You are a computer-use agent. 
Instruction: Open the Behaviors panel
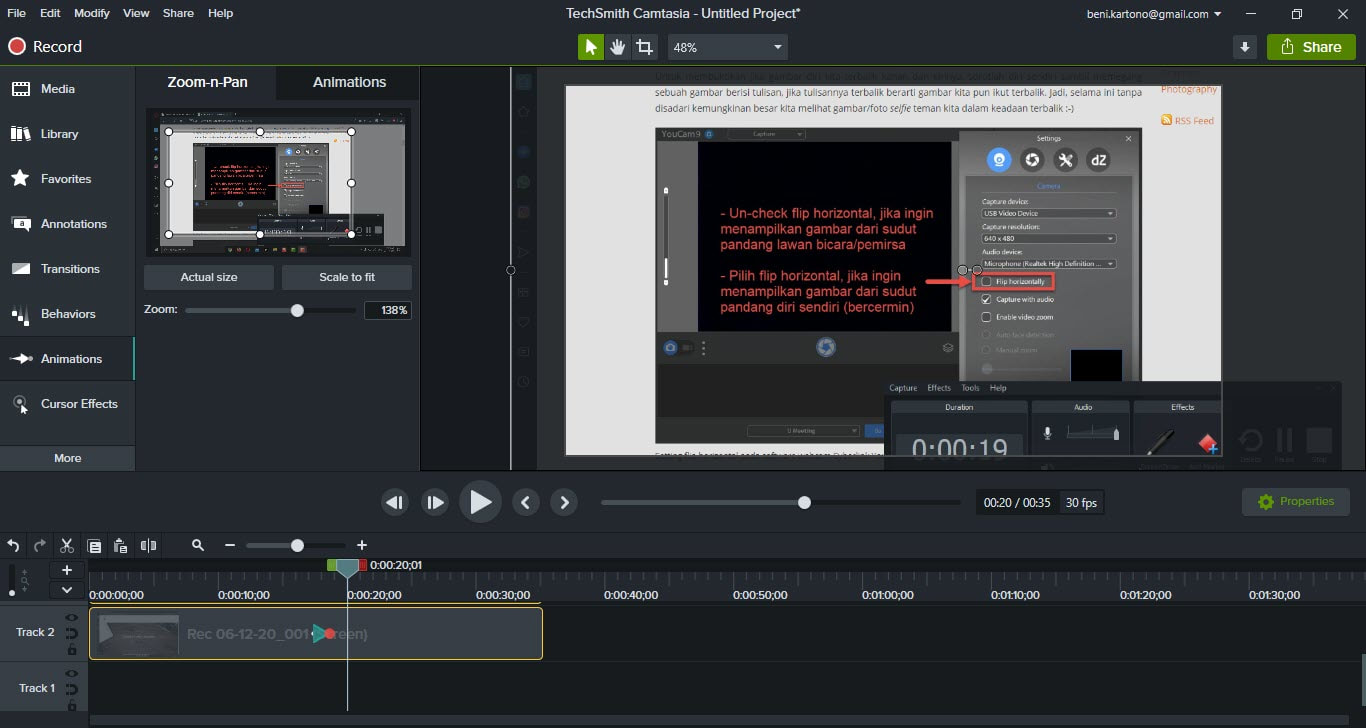pyautogui.click(x=67, y=314)
